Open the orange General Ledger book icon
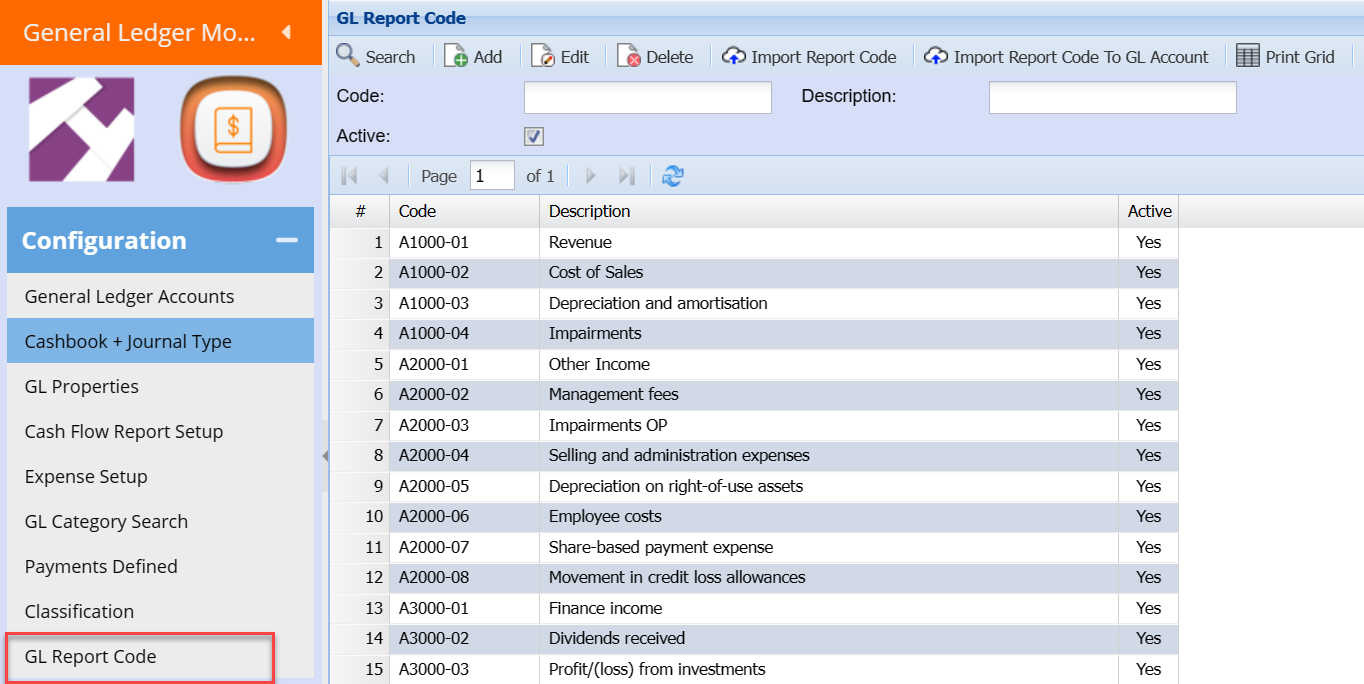Image resolution: width=1364 pixels, height=684 pixels. coord(233,130)
